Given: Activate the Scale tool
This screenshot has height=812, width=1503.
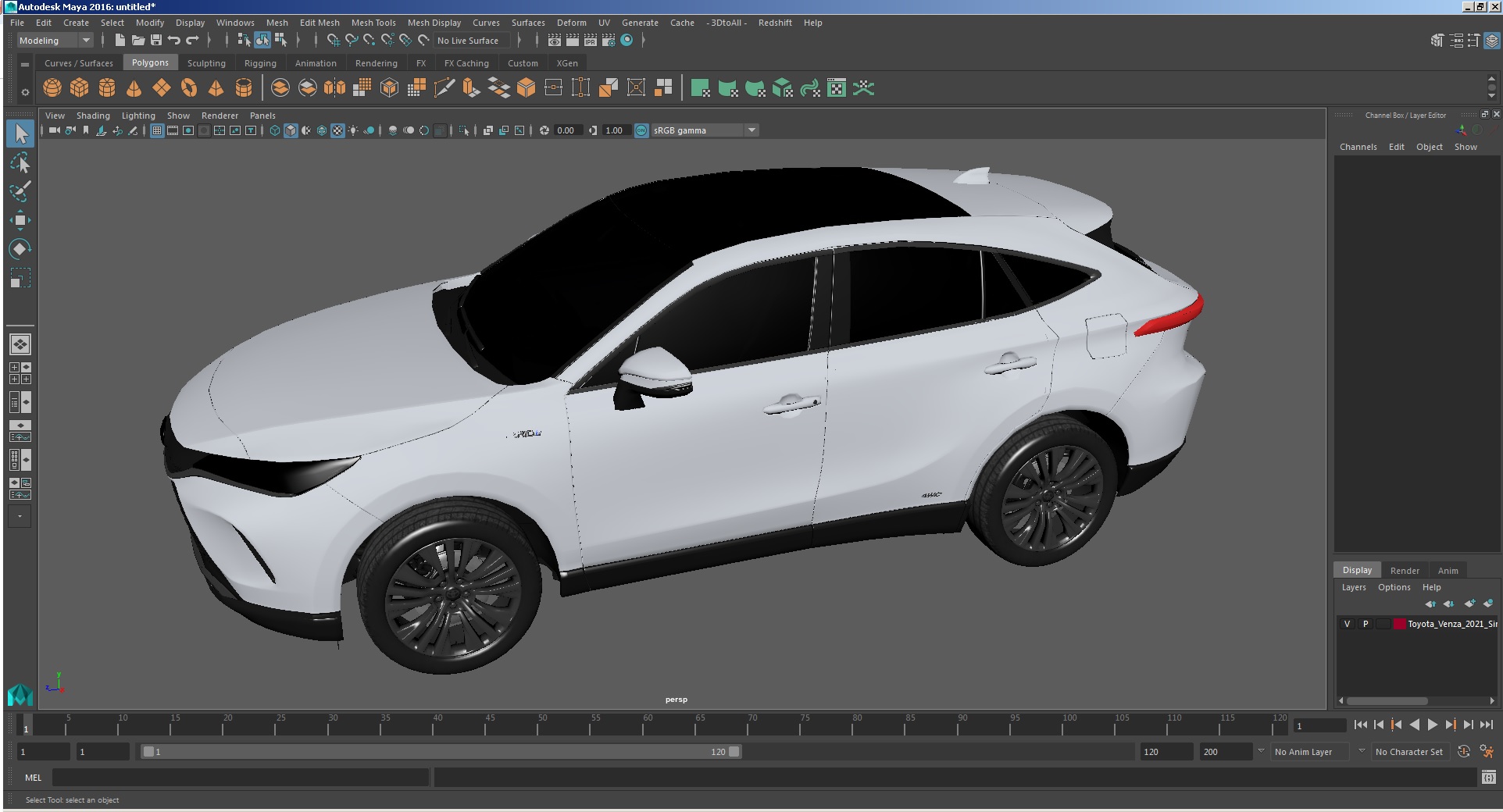Looking at the screenshot, I should click(x=20, y=278).
